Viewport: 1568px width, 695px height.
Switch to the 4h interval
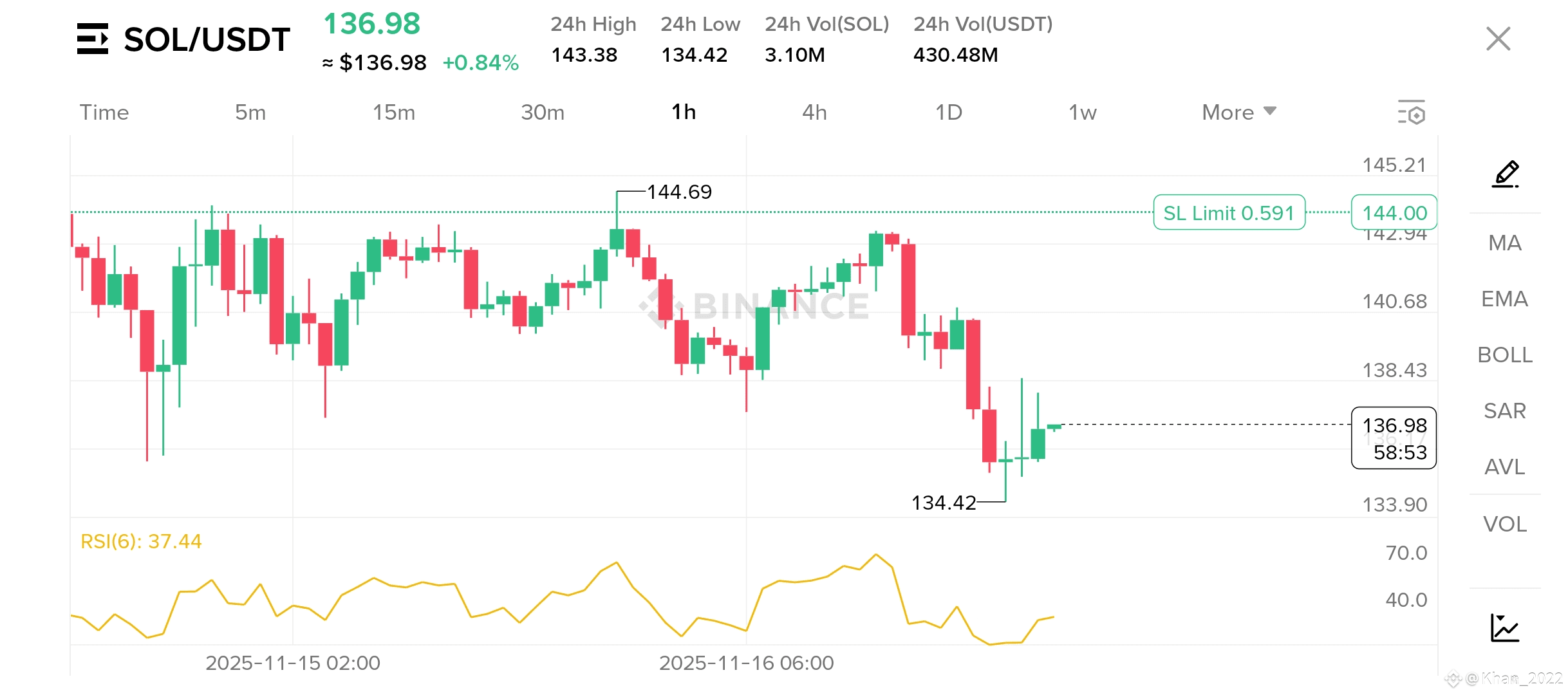814,113
